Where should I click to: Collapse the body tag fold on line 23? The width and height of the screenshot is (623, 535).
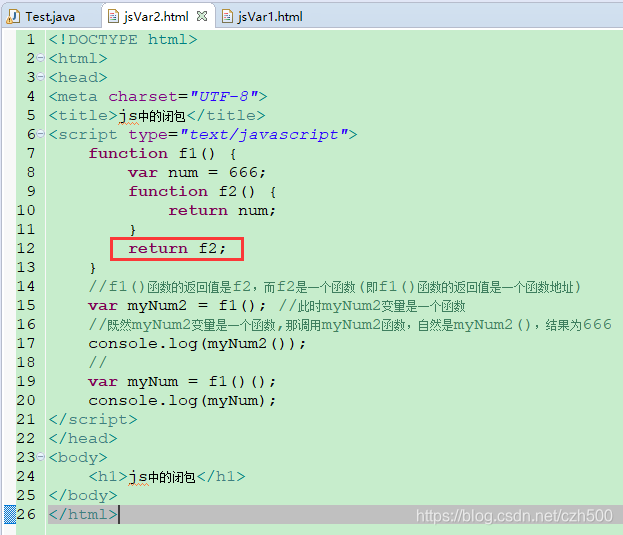click(41, 457)
